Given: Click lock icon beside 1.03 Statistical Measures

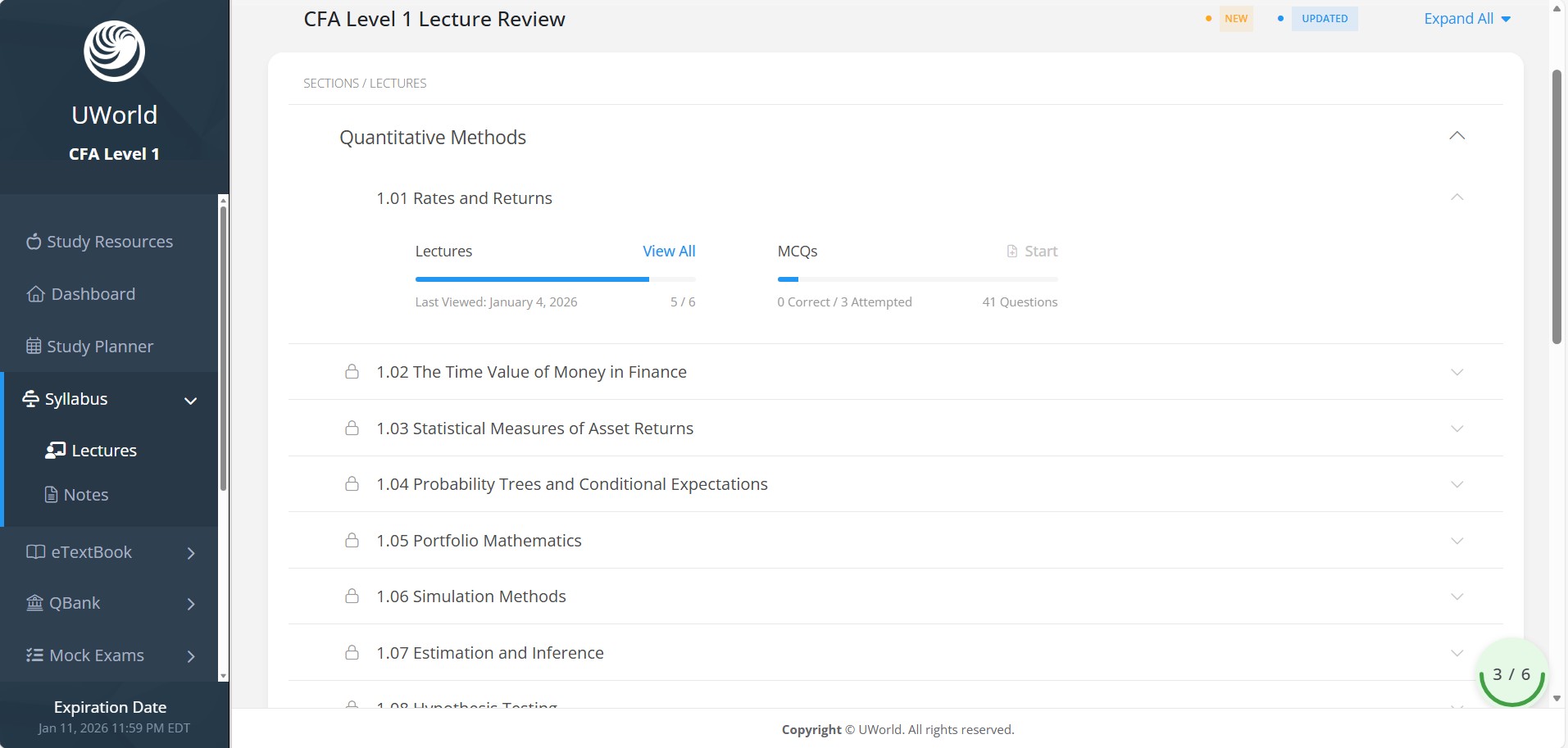Looking at the screenshot, I should [x=352, y=428].
